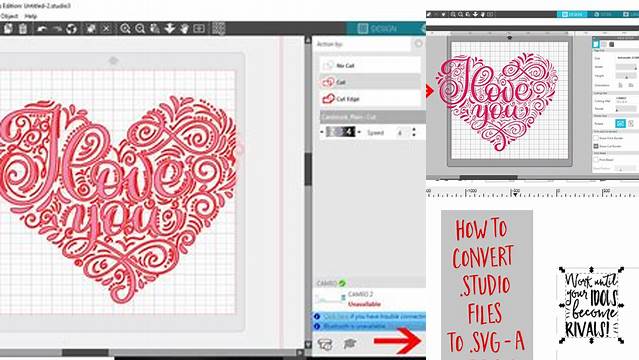Toggle the grid icon in the toolbar
Viewport: 639px width, 360px height.
[218, 29]
